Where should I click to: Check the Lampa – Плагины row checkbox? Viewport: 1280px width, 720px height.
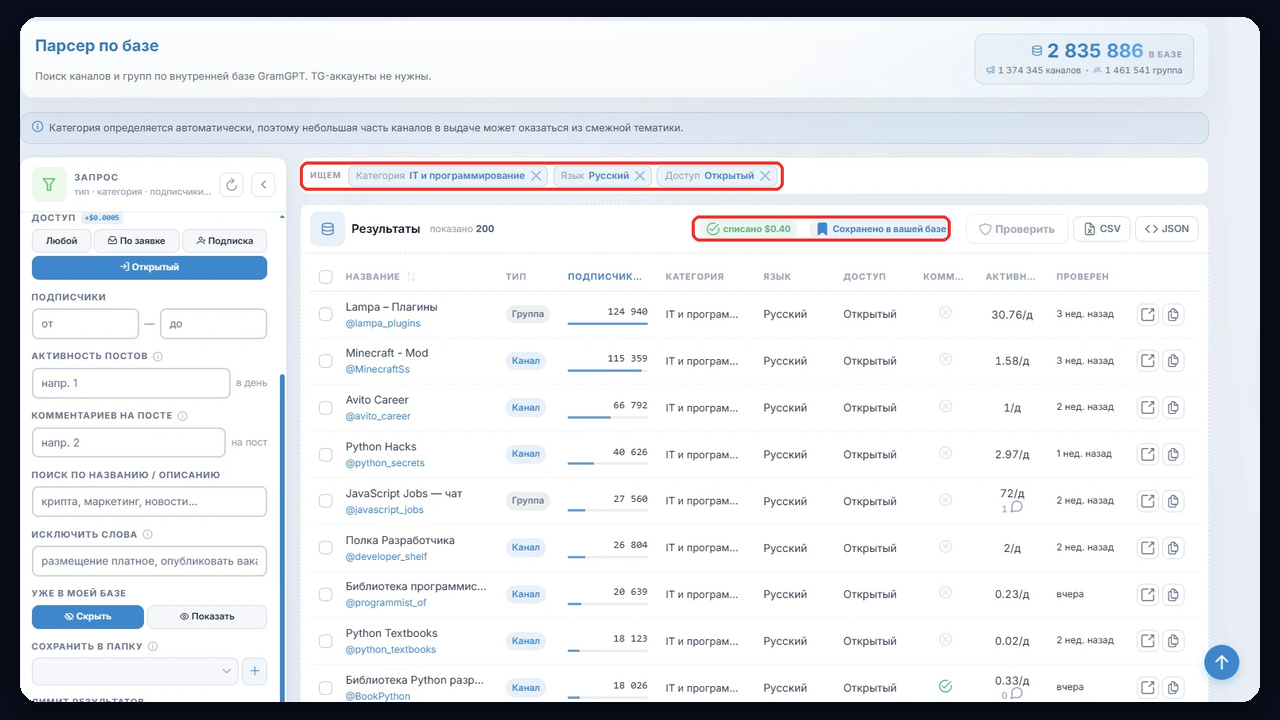click(325, 314)
